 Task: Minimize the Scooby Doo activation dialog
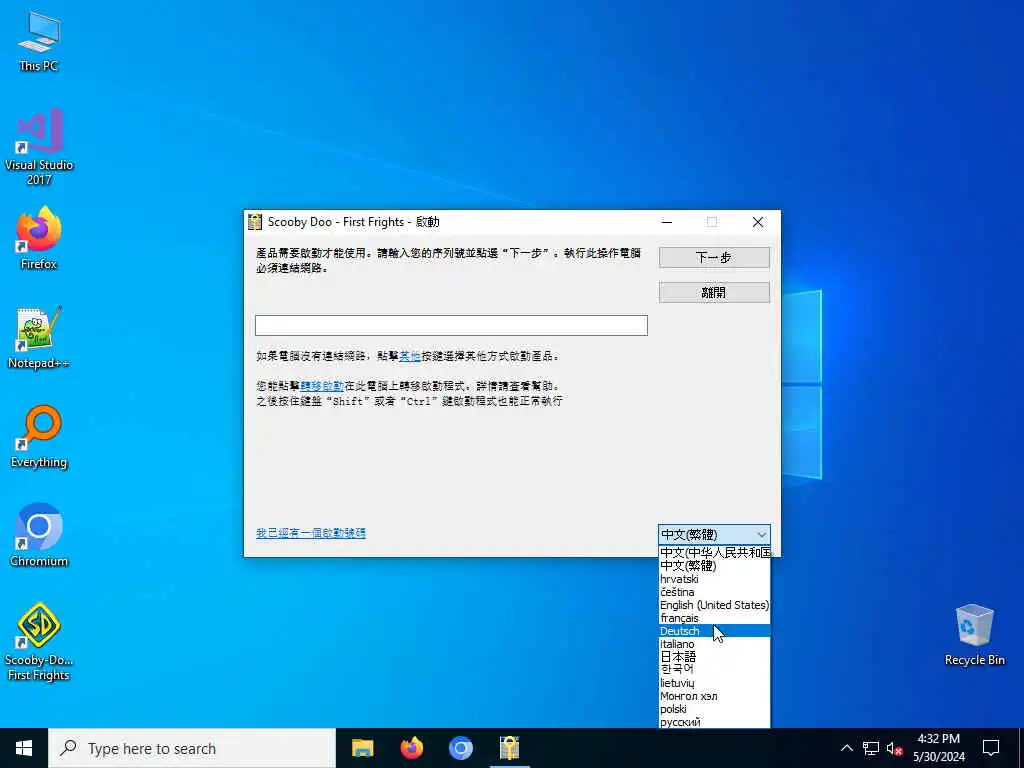(667, 222)
